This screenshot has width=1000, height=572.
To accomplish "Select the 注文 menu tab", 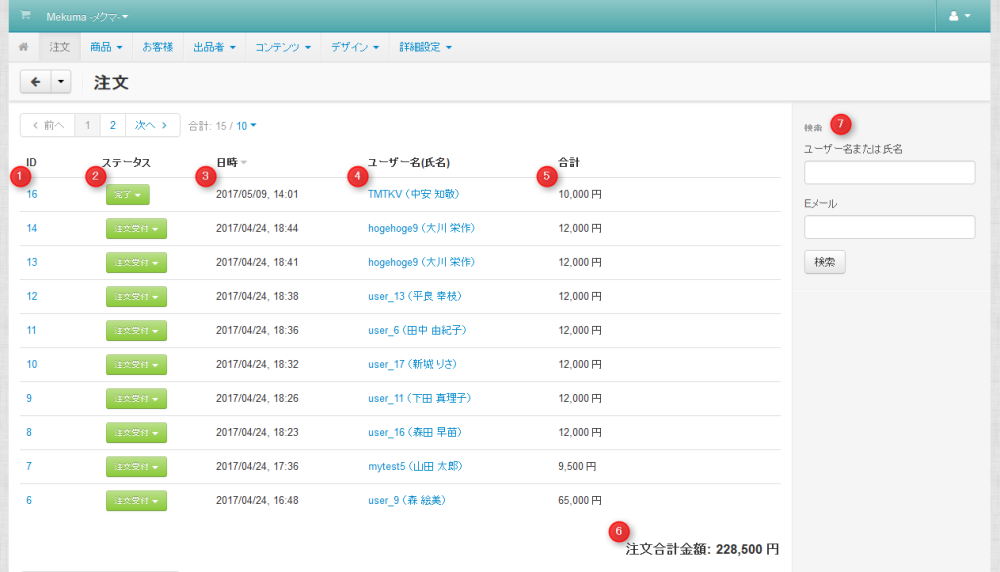I will (59, 47).
